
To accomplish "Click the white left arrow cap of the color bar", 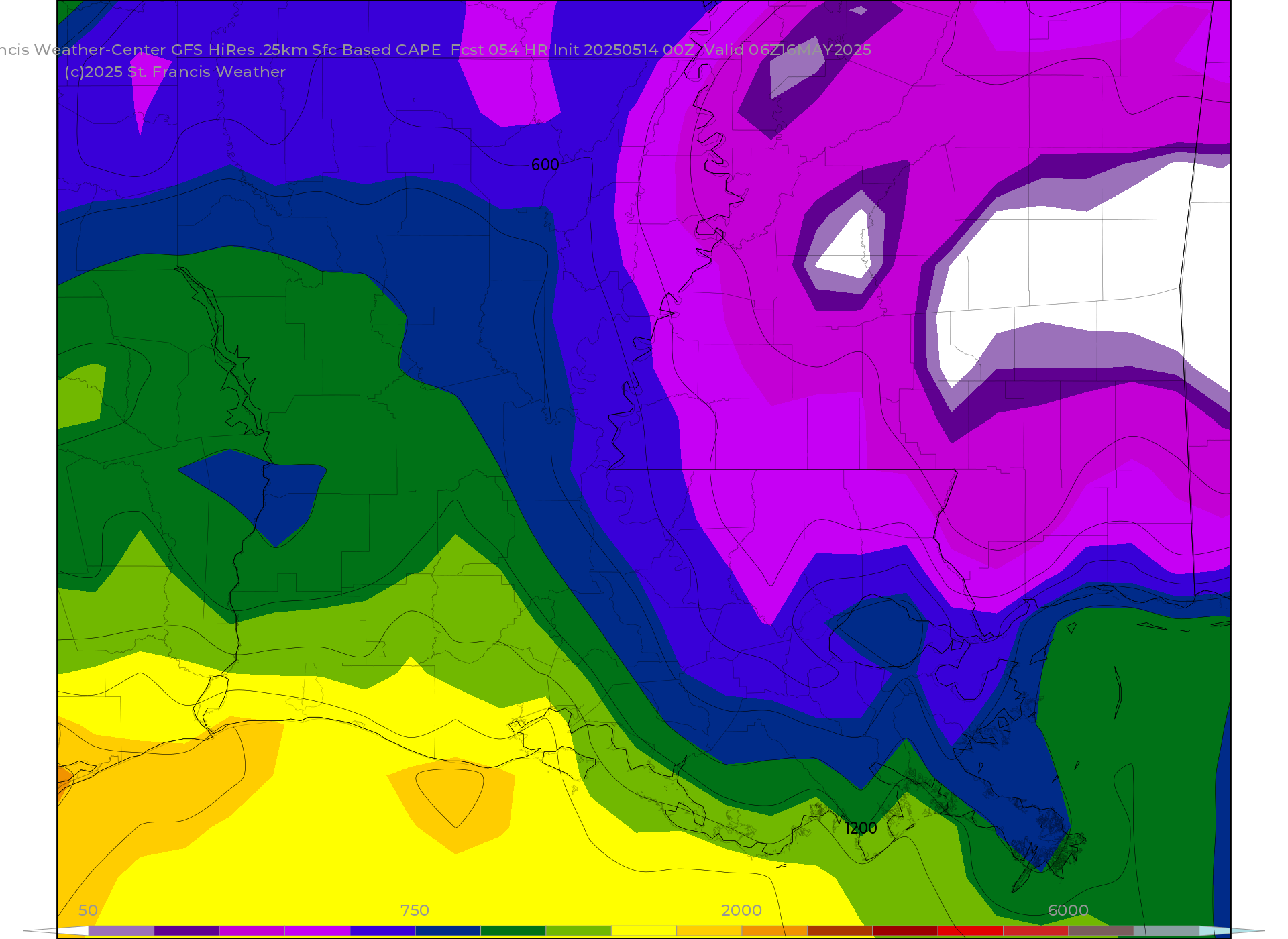I will coord(56,931).
